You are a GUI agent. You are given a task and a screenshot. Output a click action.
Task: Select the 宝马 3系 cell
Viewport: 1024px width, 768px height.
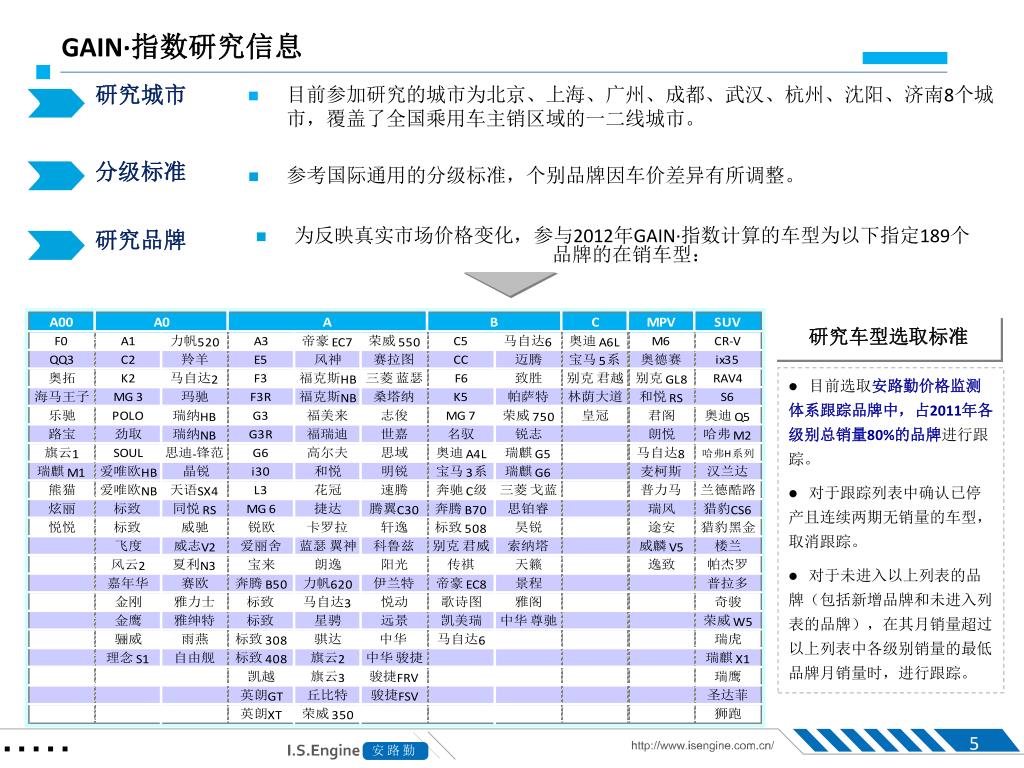(461, 471)
